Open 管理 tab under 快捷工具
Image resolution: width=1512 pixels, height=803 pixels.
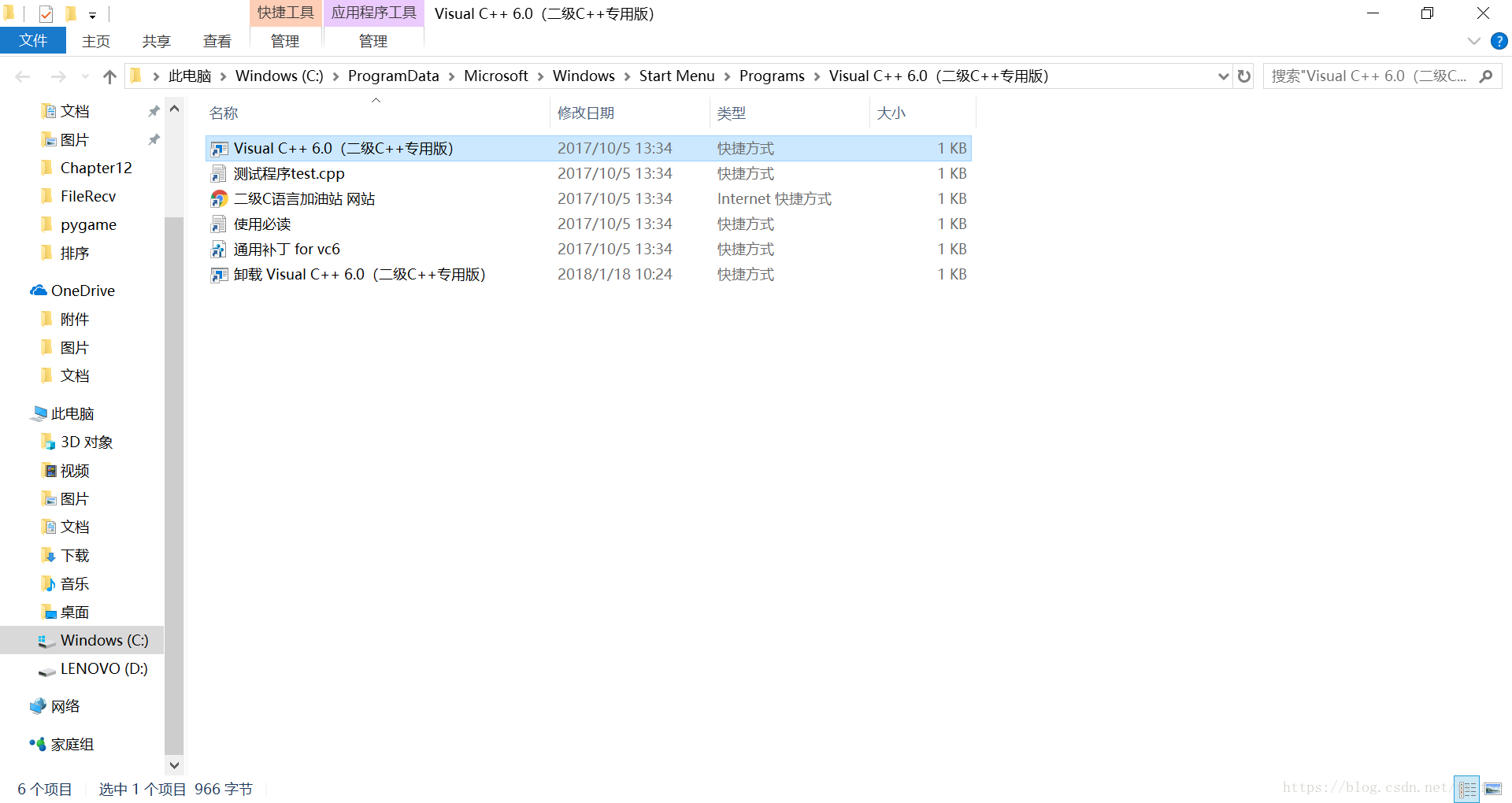(285, 41)
